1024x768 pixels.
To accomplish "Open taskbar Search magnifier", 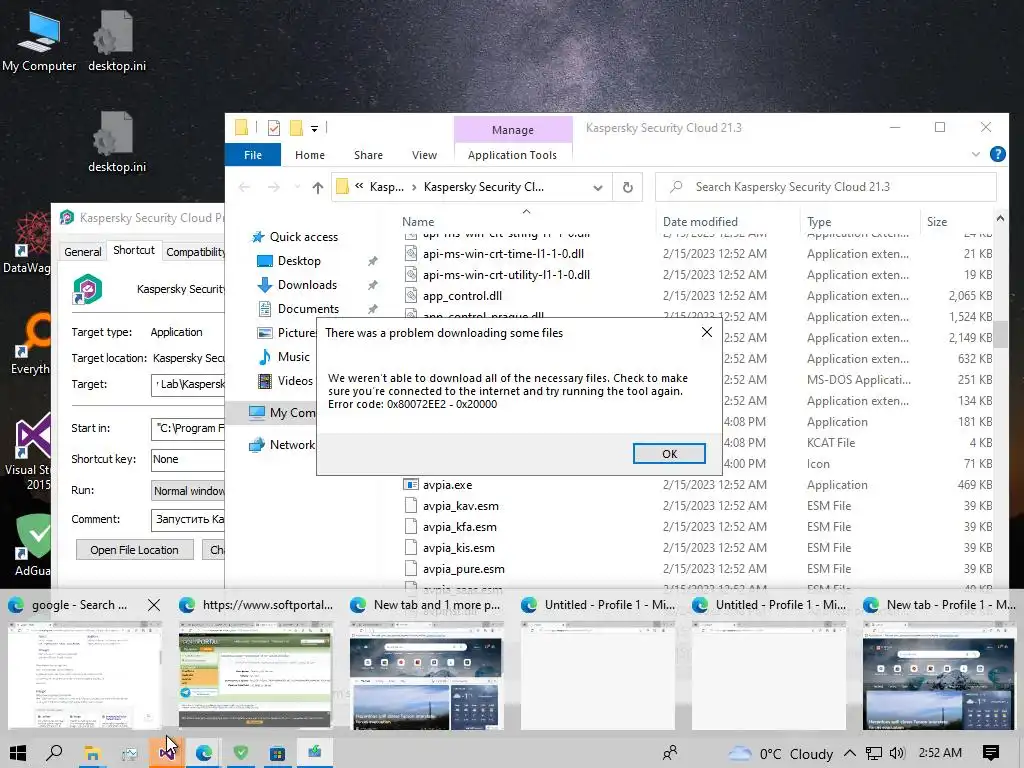I will pyautogui.click(x=55, y=753).
